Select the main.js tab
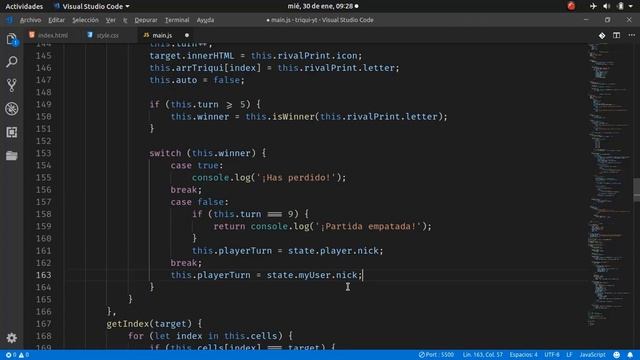 click(162, 36)
